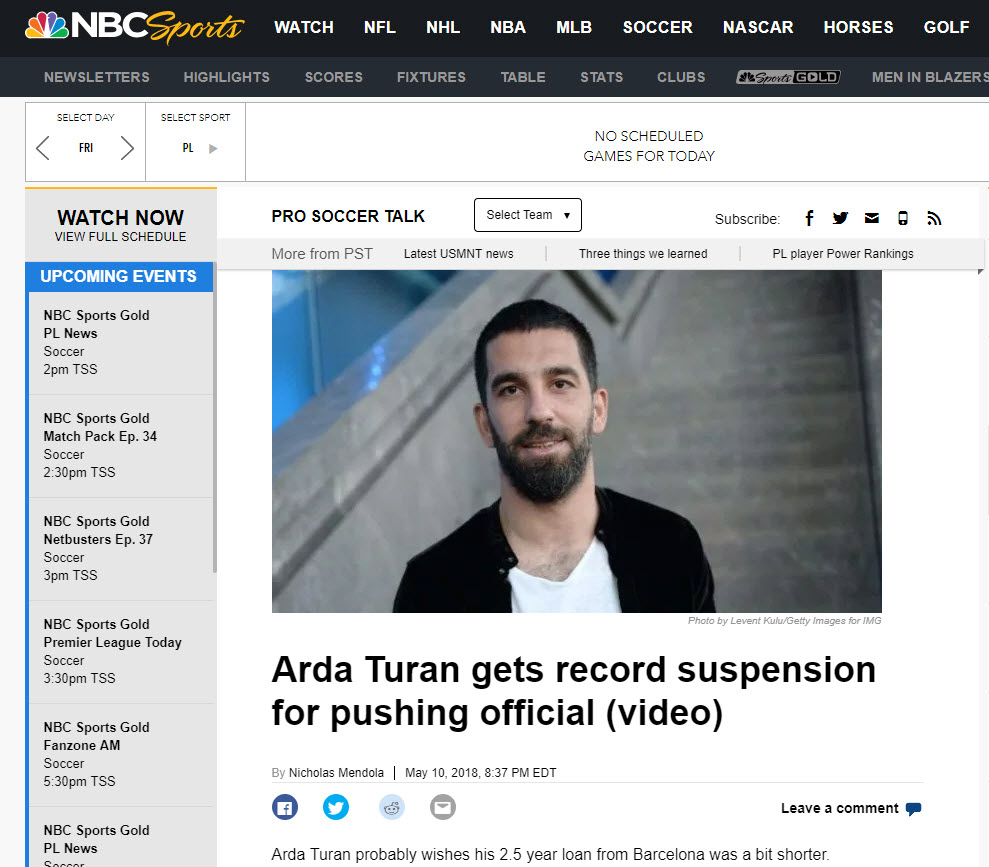
Task: Email the article using the envelope icon
Action: point(443,806)
